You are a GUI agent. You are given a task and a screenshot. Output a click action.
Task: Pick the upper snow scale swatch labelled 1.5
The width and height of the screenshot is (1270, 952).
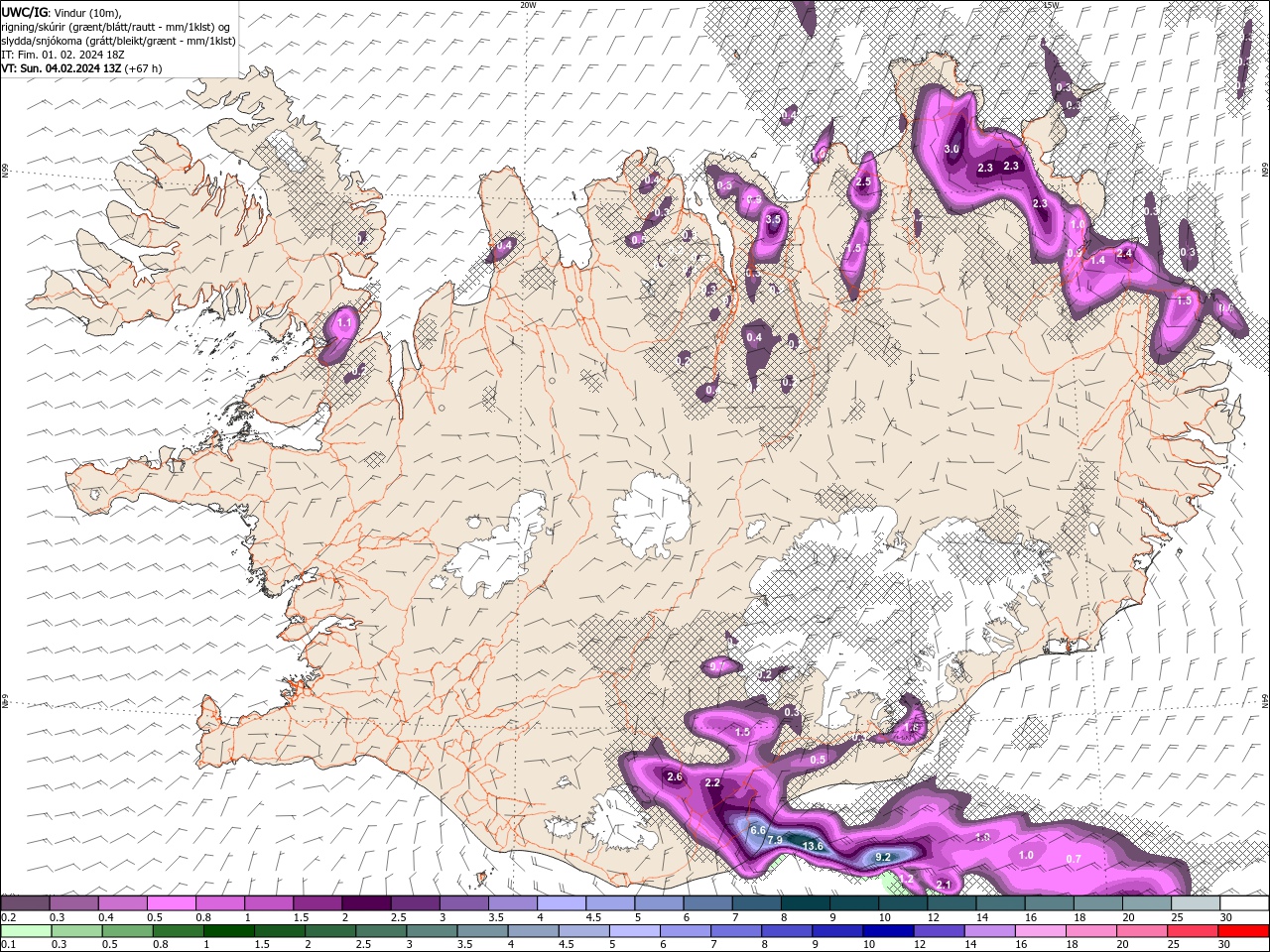317,903
